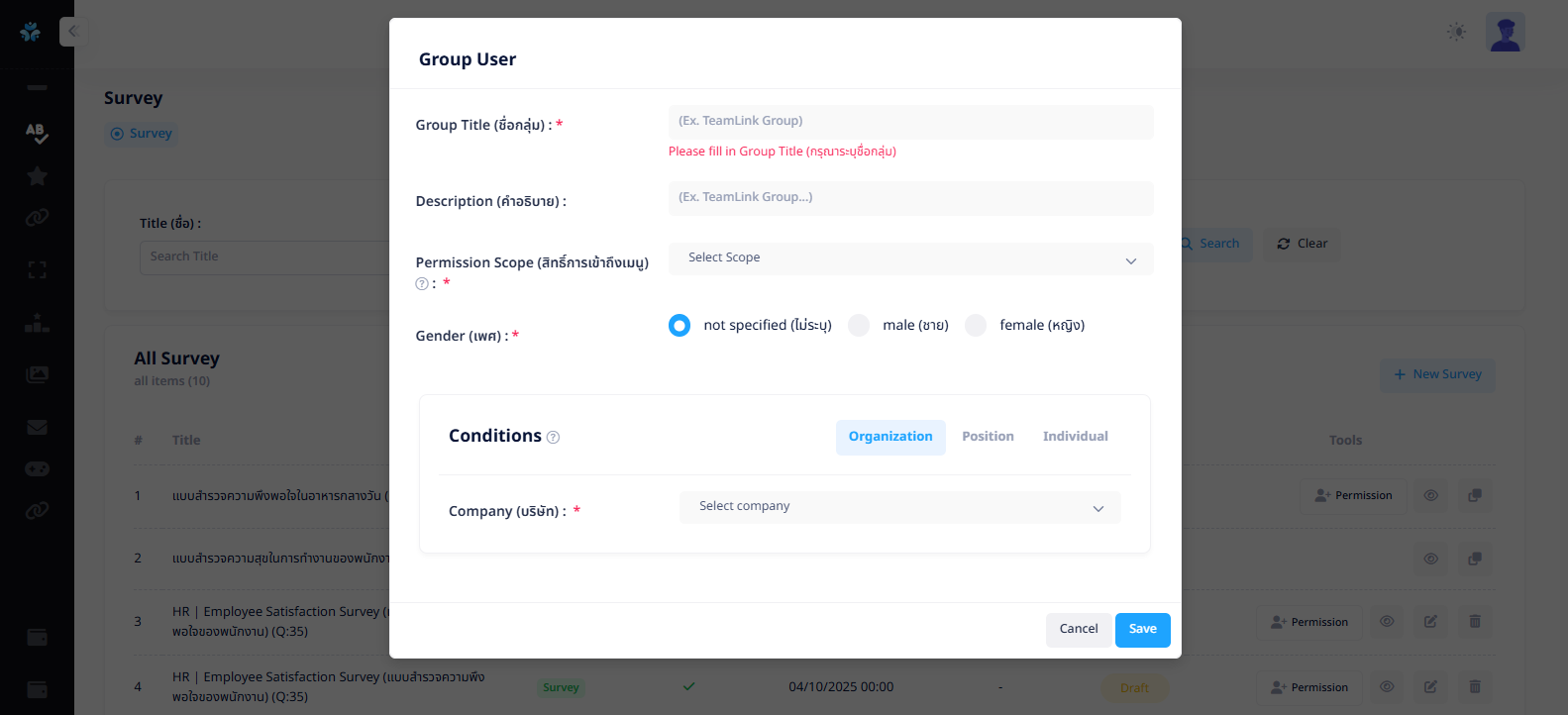Expand the Select company dropdown

pos(899,507)
